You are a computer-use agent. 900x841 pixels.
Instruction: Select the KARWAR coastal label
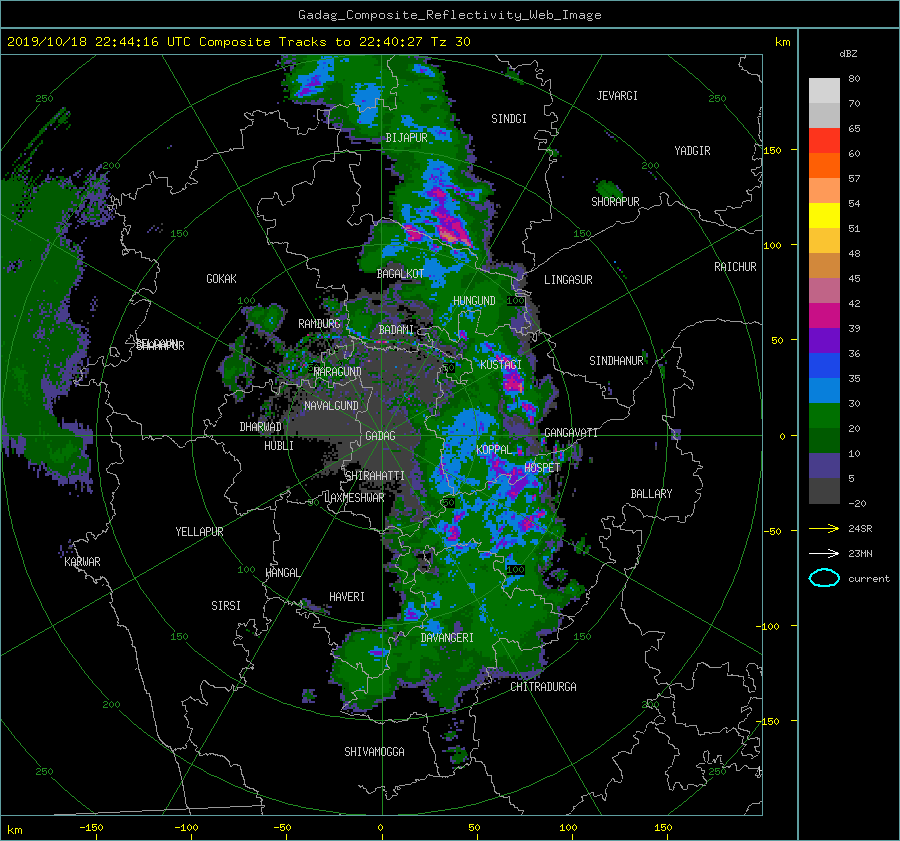pos(82,562)
